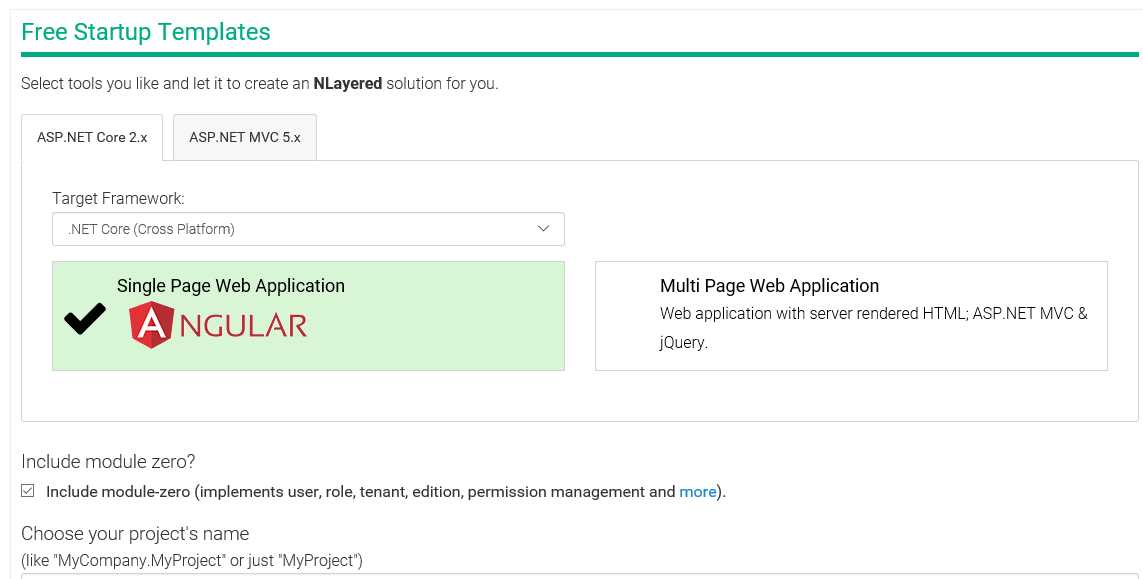Click the Angular logo image
Image resolution: width=1143 pixels, height=579 pixels.
coord(219,325)
